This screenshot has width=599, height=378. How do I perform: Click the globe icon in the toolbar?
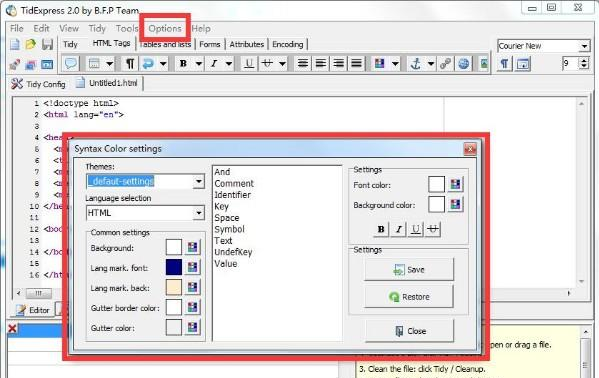[x=463, y=63]
